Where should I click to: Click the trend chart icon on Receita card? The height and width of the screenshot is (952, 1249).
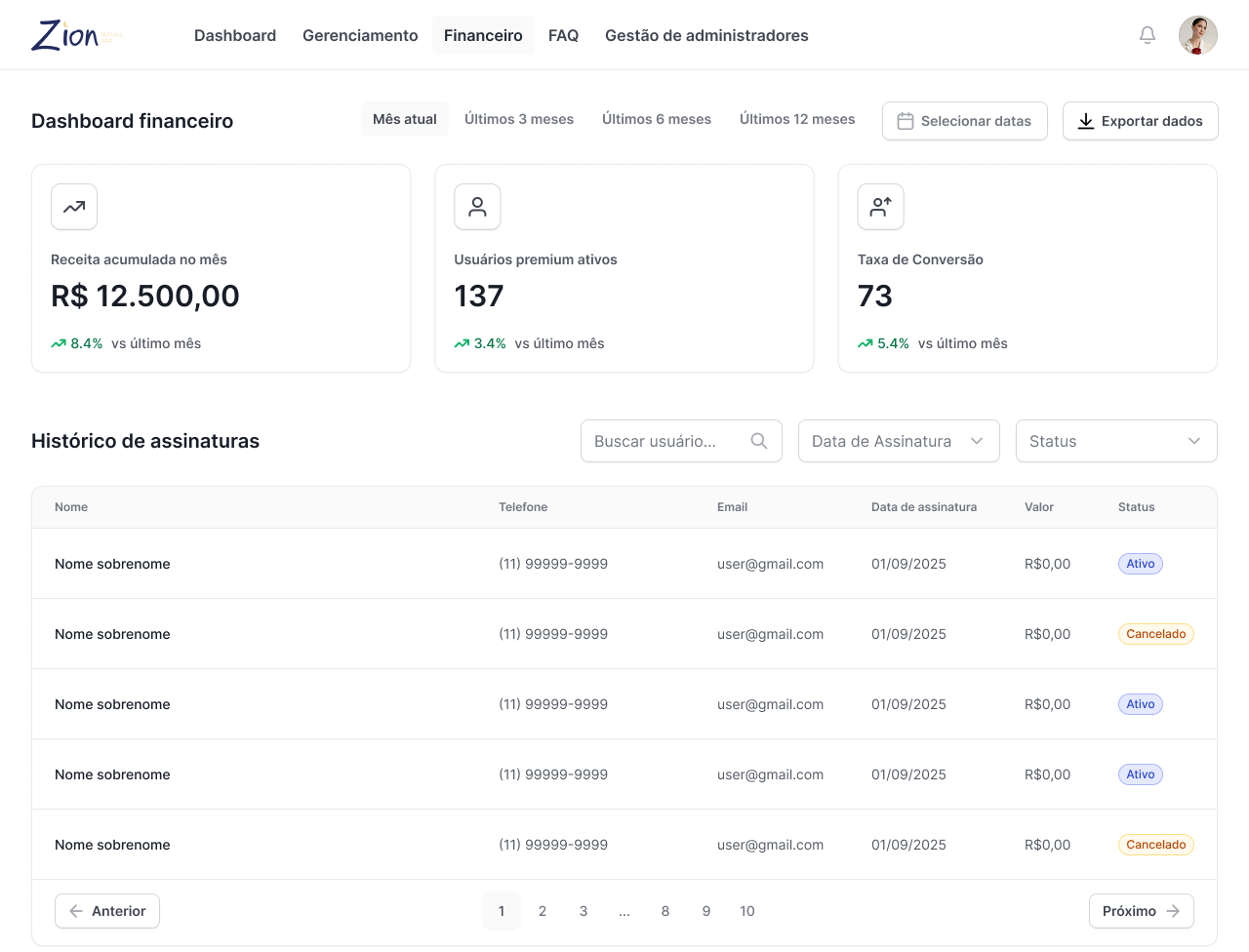point(73,207)
